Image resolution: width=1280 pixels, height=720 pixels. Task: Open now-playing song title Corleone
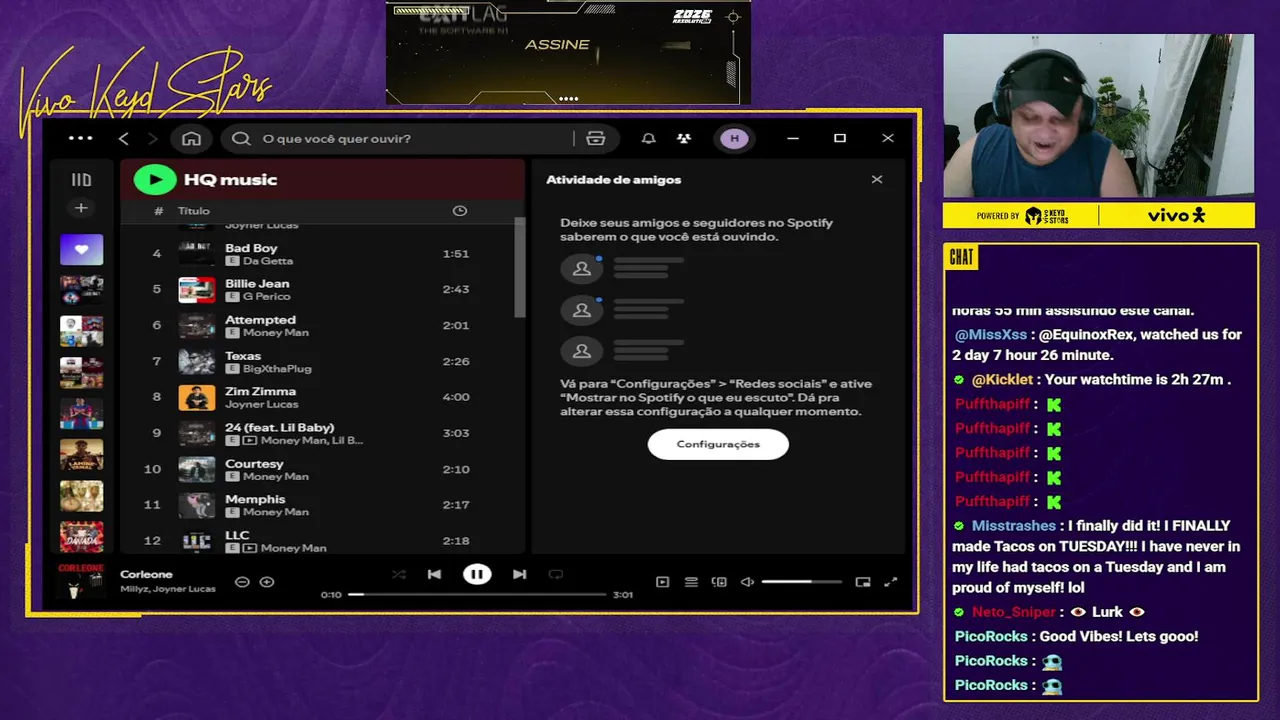click(146, 574)
